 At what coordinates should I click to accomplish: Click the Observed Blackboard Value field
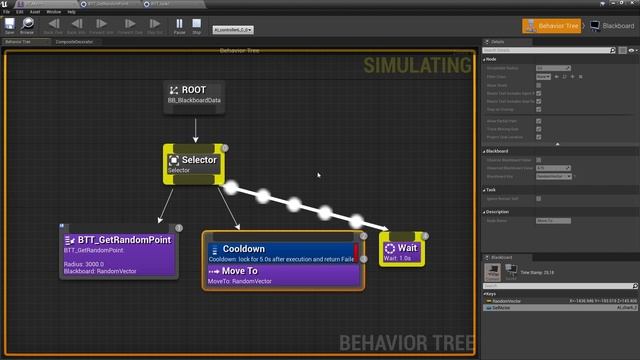pyautogui.click(x=553, y=168)
